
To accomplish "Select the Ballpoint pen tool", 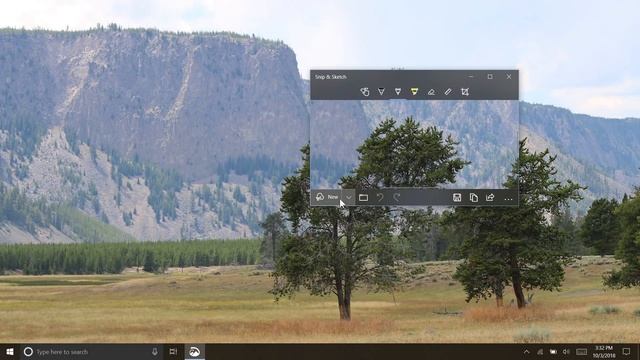I will 381,92.
